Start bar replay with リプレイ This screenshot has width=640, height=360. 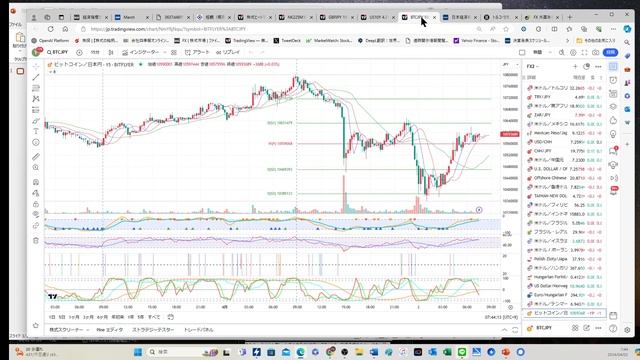click(228, 52)
